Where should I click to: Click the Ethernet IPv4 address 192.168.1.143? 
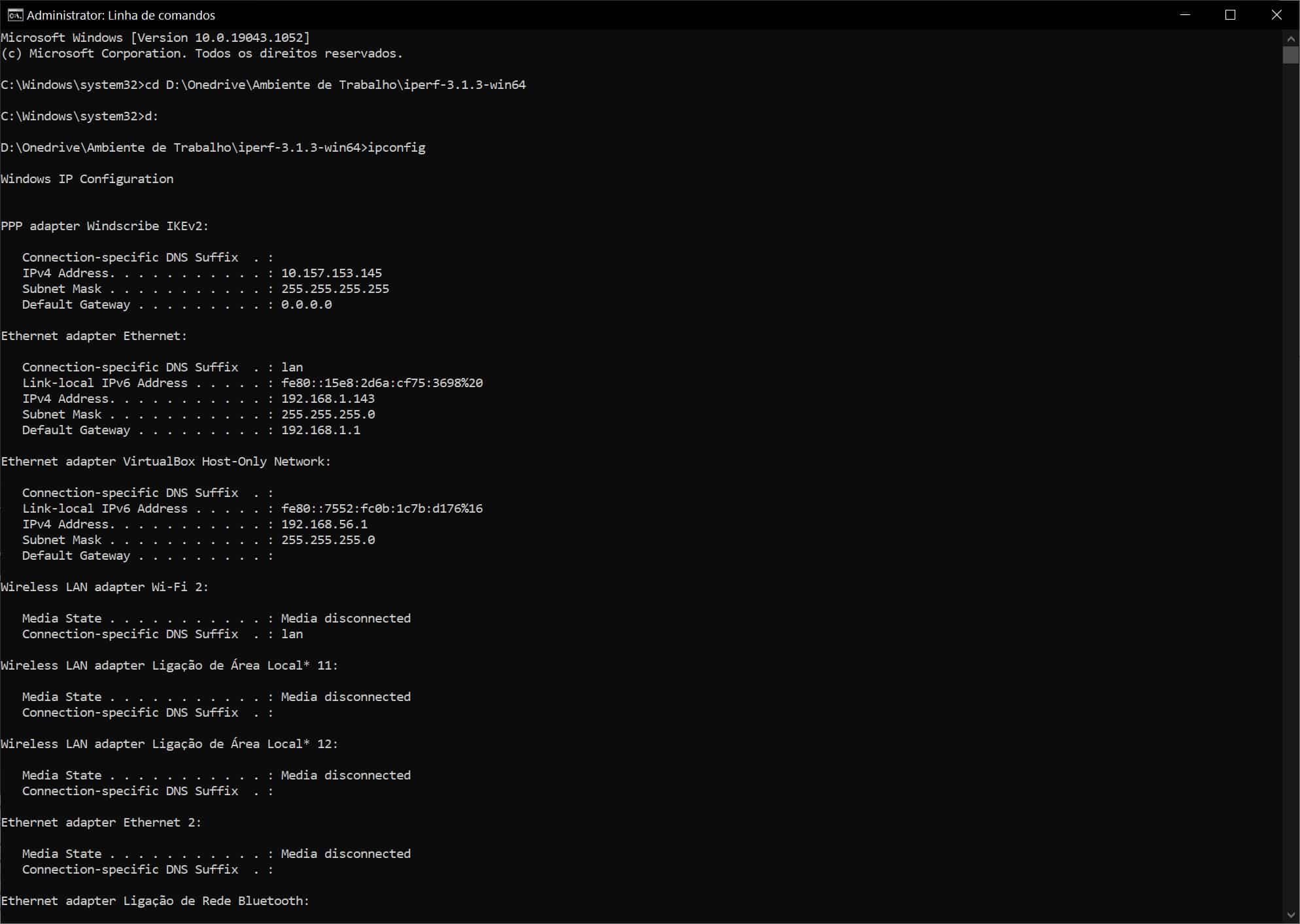coord(328,398)
